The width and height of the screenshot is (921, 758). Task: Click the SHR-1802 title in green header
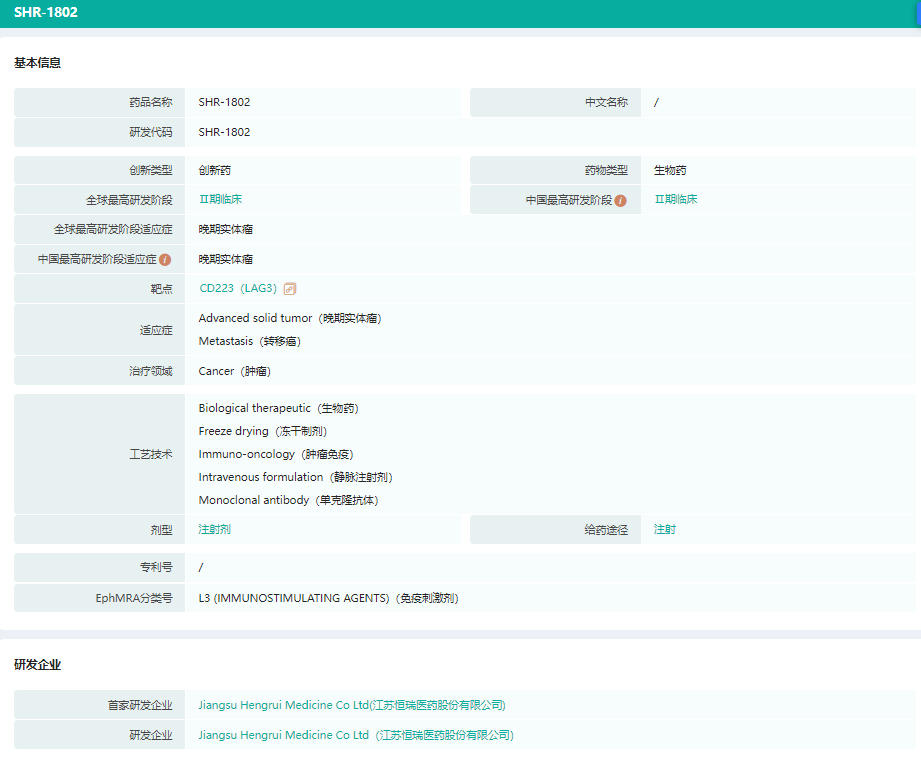(46, 13)
